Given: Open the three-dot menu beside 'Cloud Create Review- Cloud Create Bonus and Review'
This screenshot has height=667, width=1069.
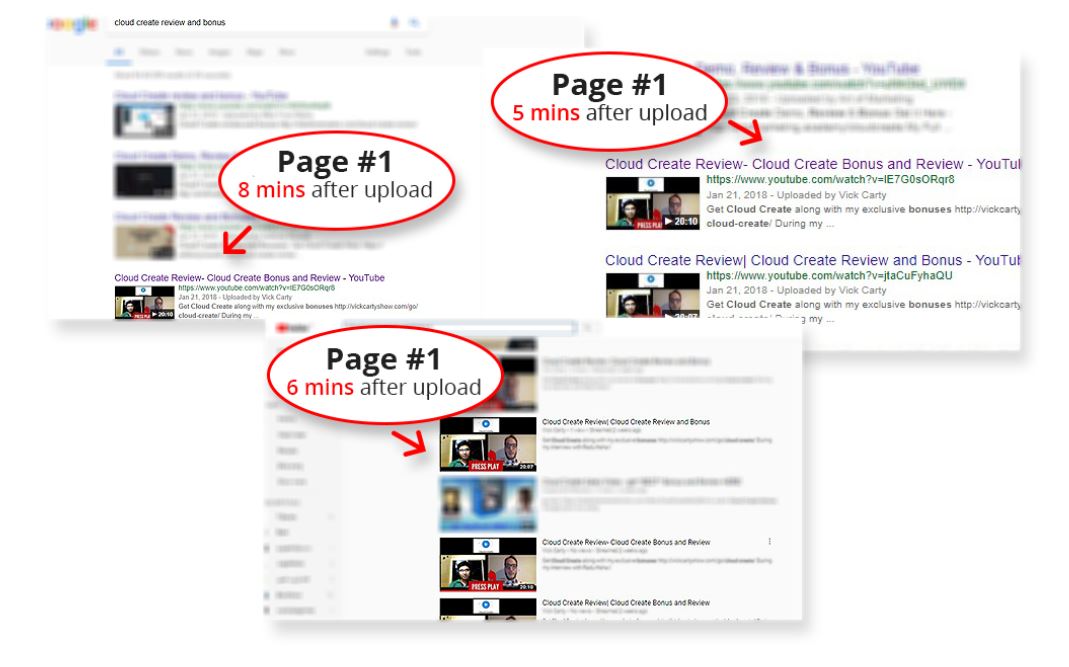Looking at the screenshot, I should click(770, 542).
